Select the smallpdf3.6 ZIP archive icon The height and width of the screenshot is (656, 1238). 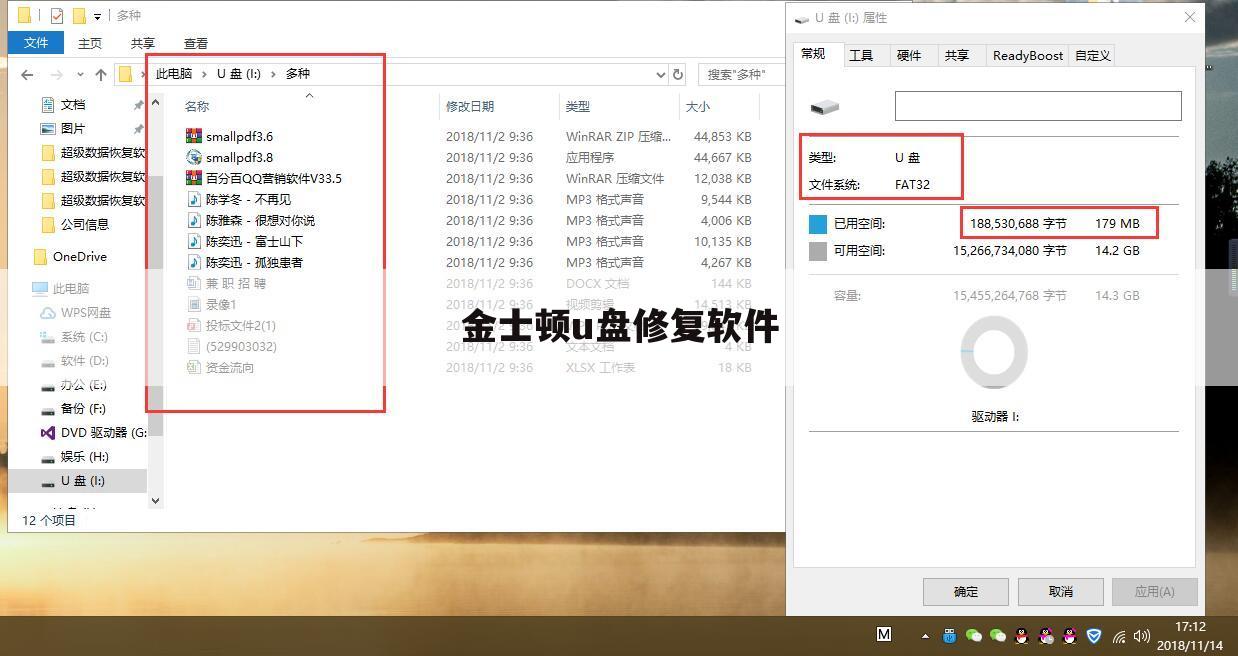tap(194, 136)
